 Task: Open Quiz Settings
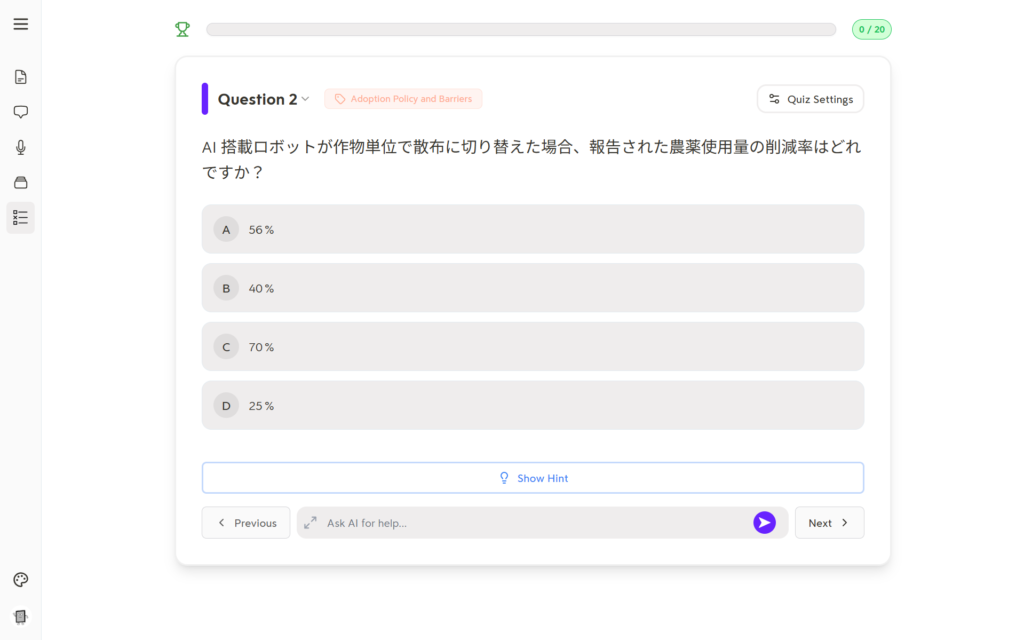click(810, 99)
